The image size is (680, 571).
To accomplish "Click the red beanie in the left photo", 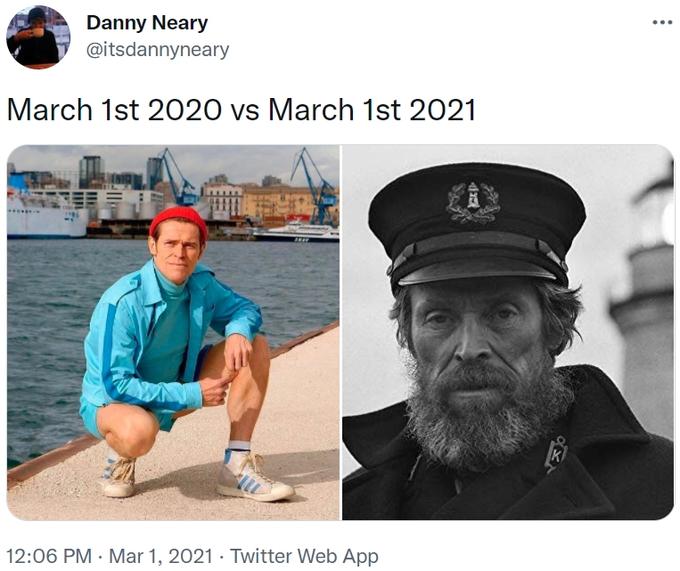I will pyautogui.click(x=178, y=221).
